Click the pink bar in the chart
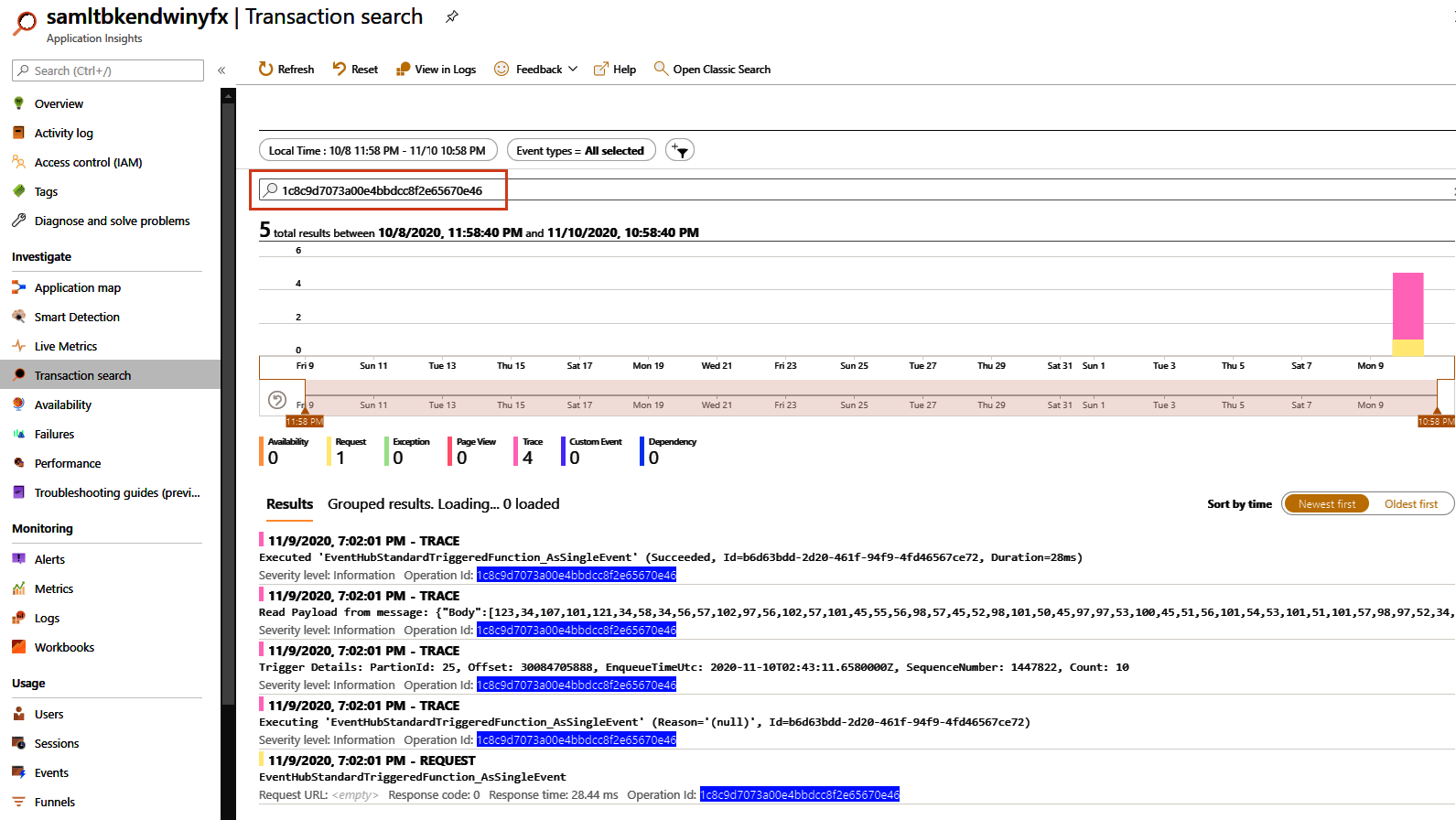1456x820 pixels. point(1407,306)
